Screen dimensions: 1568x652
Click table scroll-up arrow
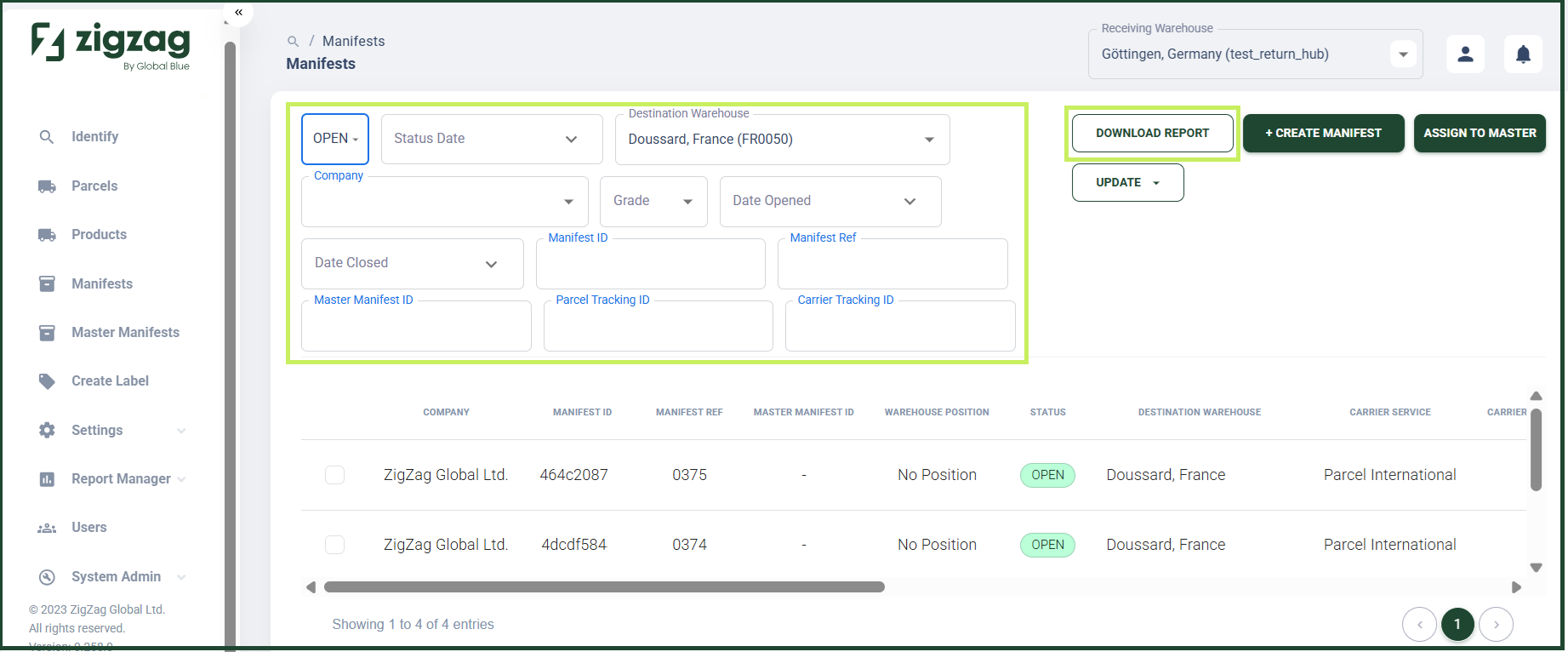[1536, 396]
